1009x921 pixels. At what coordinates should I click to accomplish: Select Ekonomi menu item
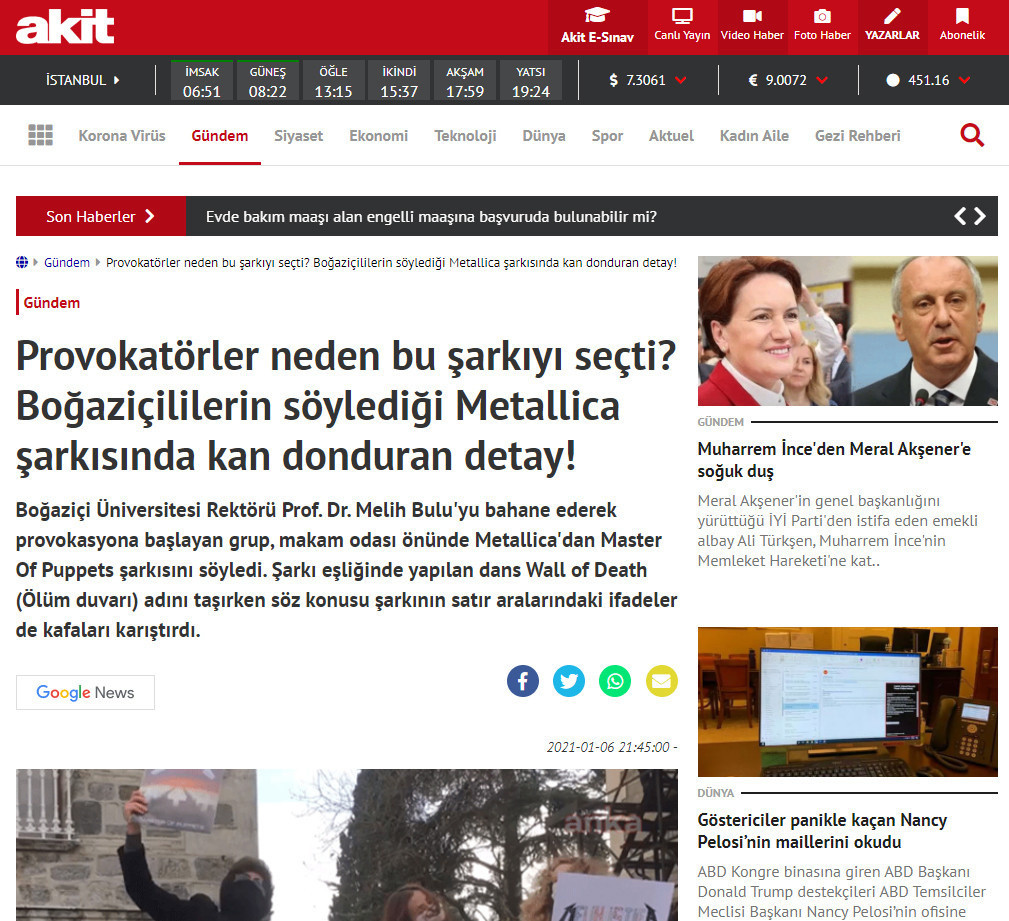point(378,136)
